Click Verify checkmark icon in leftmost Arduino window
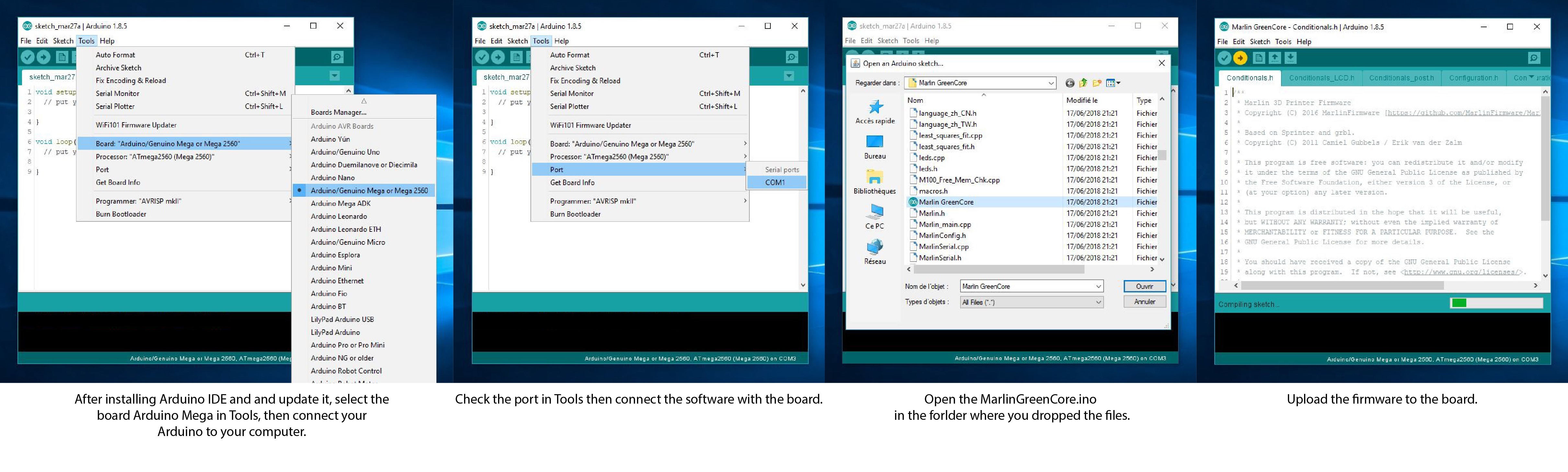 click(28, 57)
